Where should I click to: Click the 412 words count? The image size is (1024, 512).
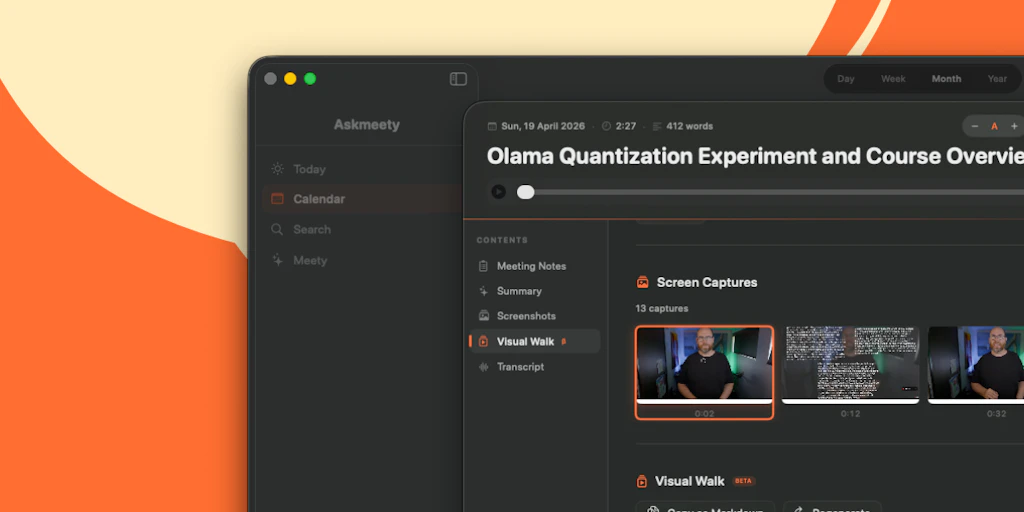click(x=690, y=126)
